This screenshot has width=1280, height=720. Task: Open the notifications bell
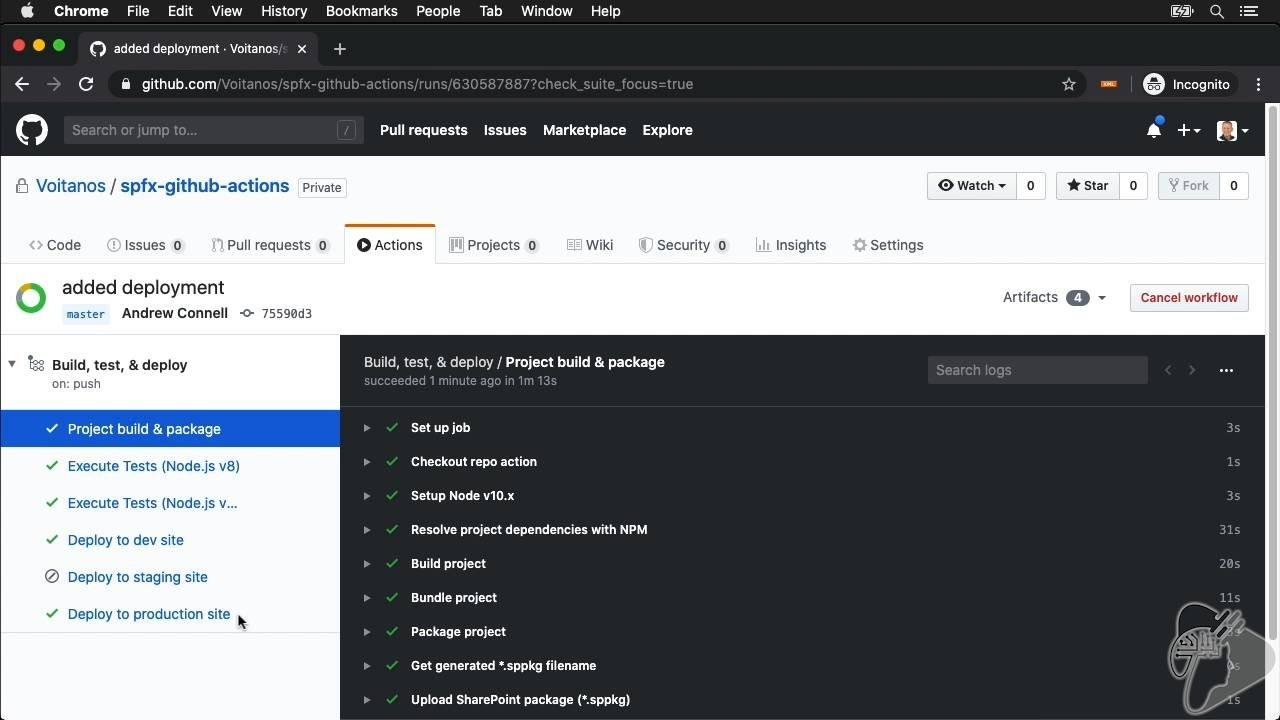point(1154,130)
